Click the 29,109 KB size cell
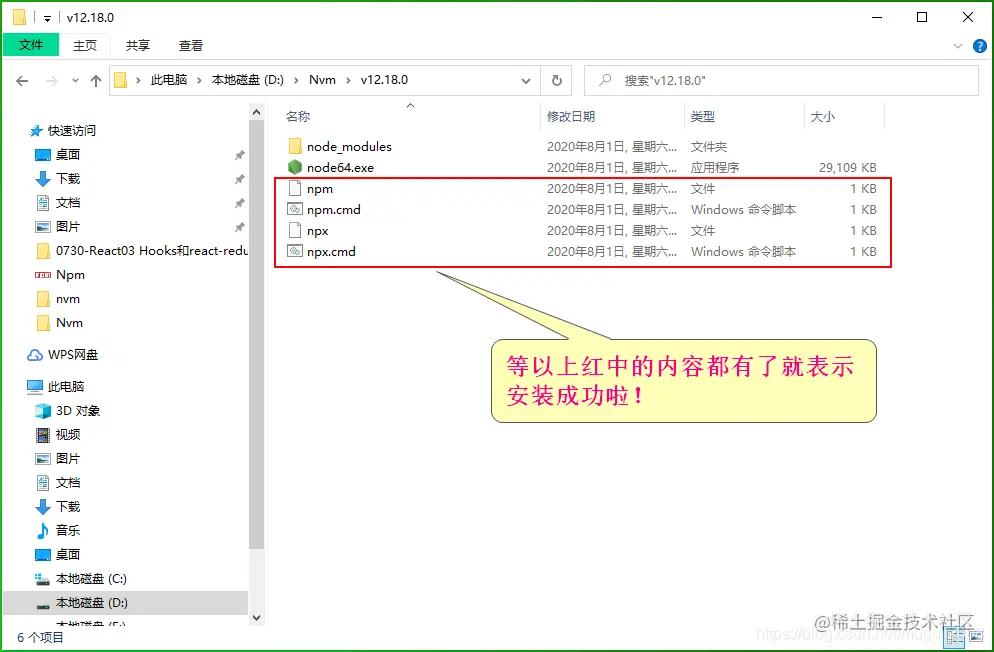The height and width of the screenshot is (652, 994). [x=848, y=168]
